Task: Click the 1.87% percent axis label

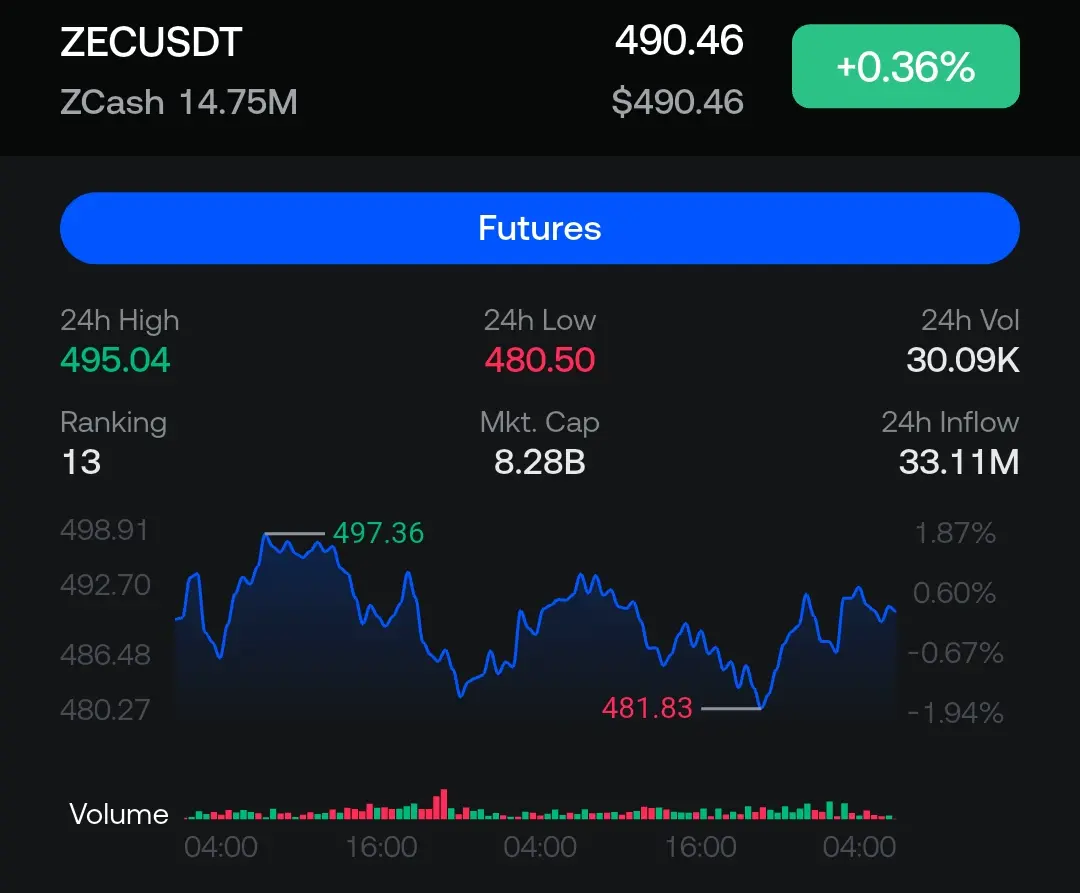Action: (955, 533)
